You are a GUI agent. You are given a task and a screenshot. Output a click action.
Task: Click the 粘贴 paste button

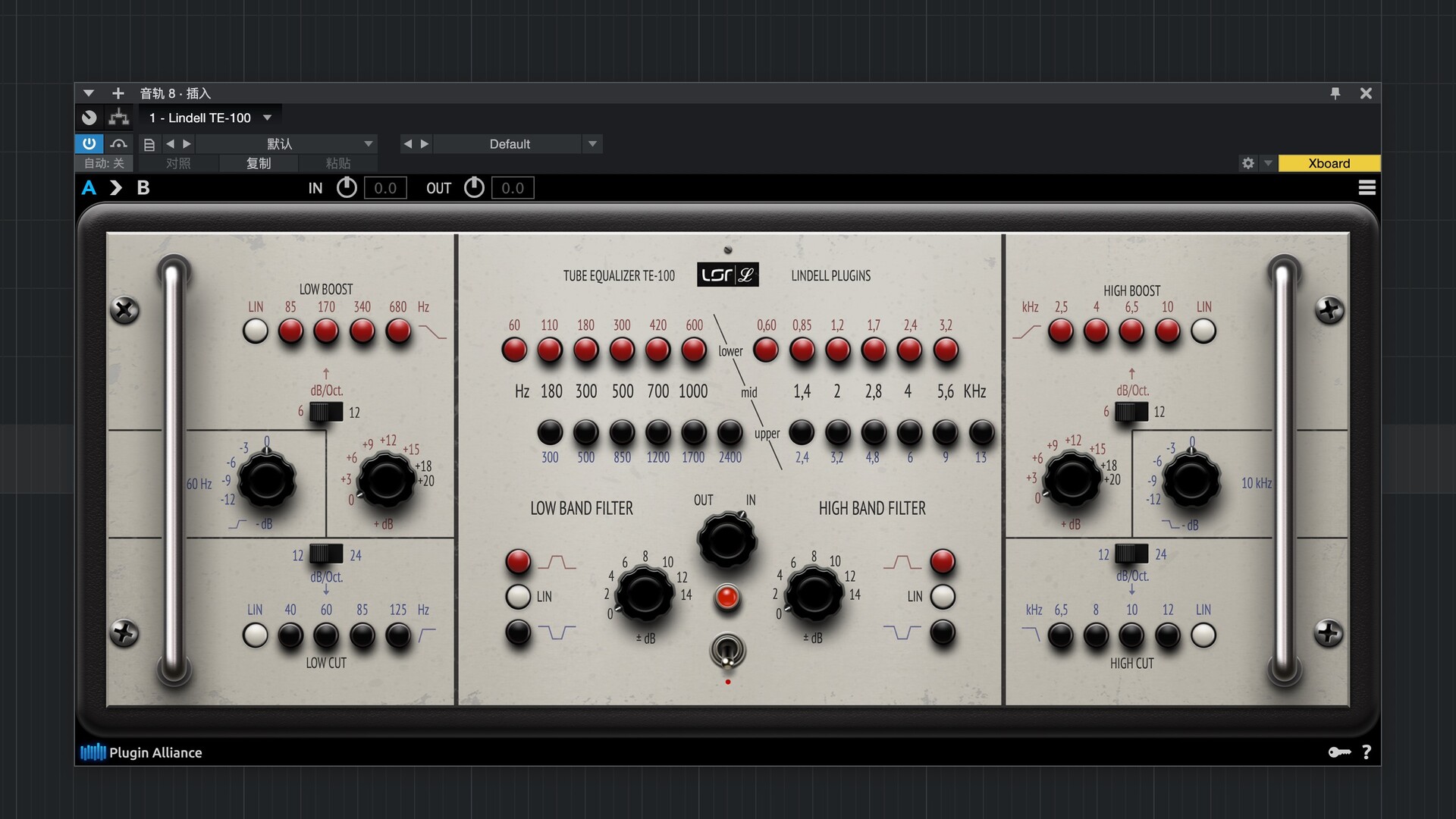(338, 163)
